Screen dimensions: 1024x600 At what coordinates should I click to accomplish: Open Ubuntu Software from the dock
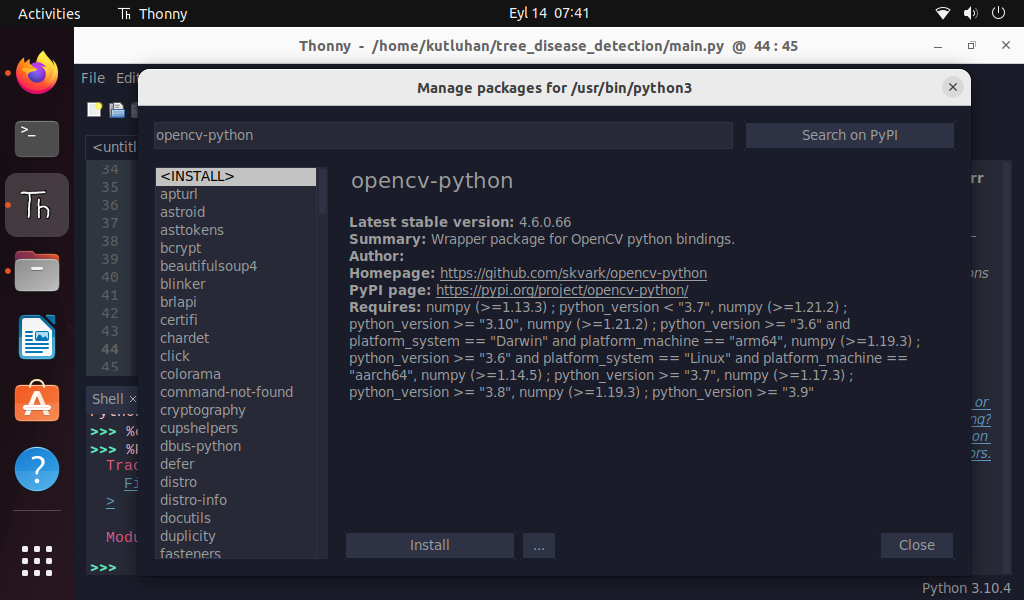[37, 402]
